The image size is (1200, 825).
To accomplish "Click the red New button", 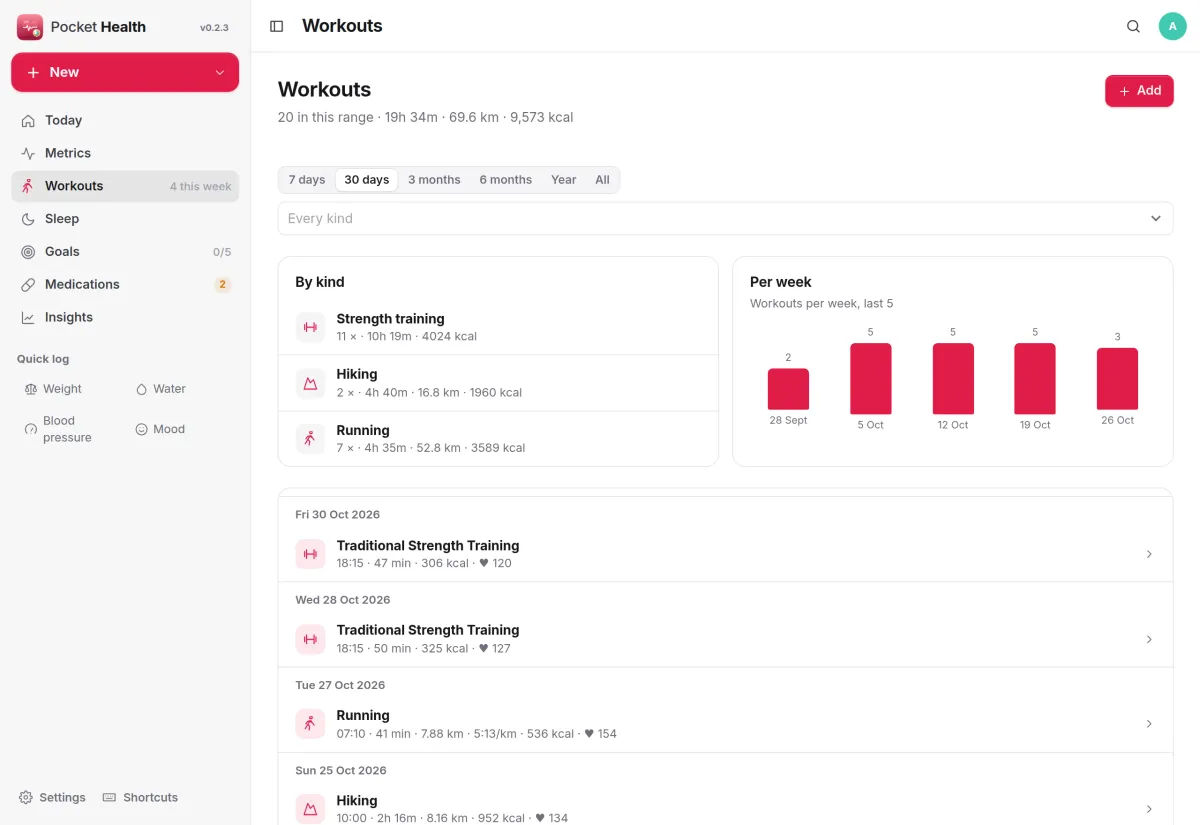I will pyautogui.click(x=125, y=73).
